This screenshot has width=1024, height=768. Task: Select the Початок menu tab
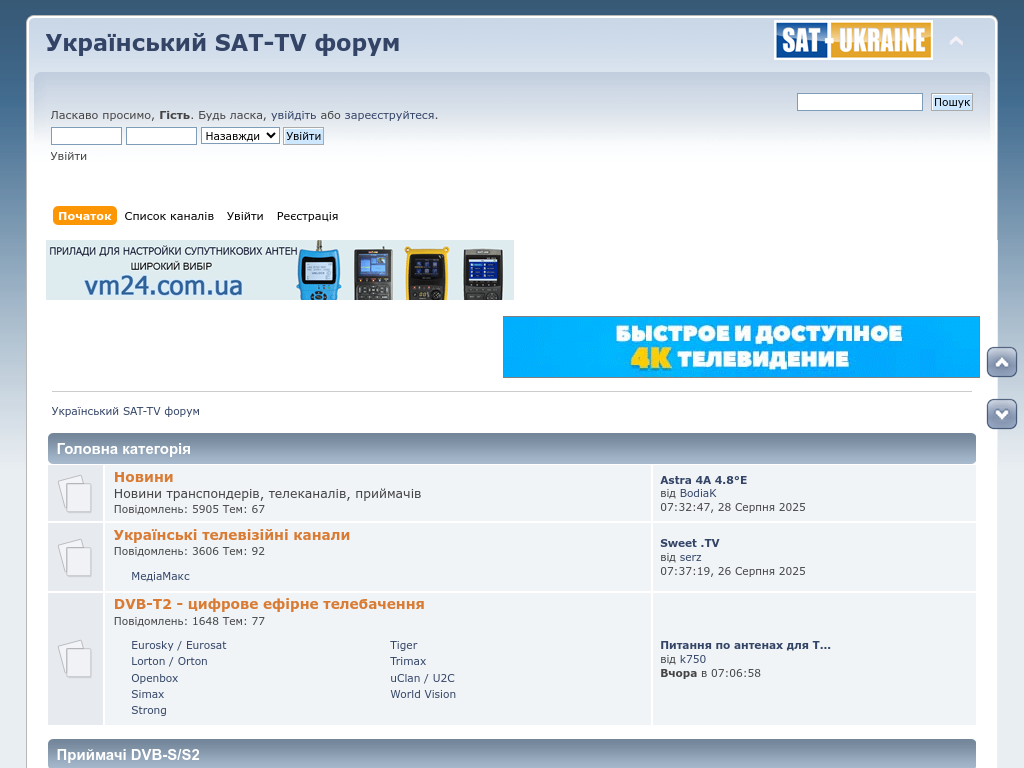point(85,216)
